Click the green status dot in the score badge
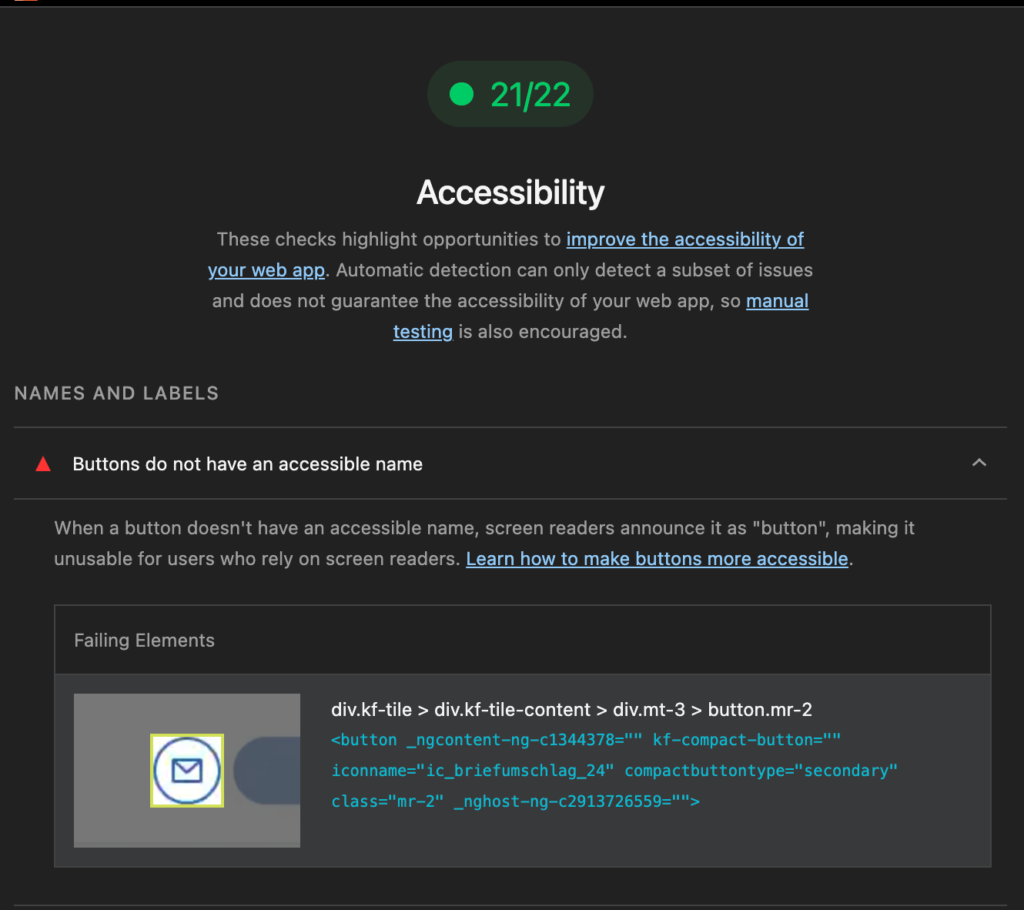1024x910 pixels. click(x=461, y=94)
